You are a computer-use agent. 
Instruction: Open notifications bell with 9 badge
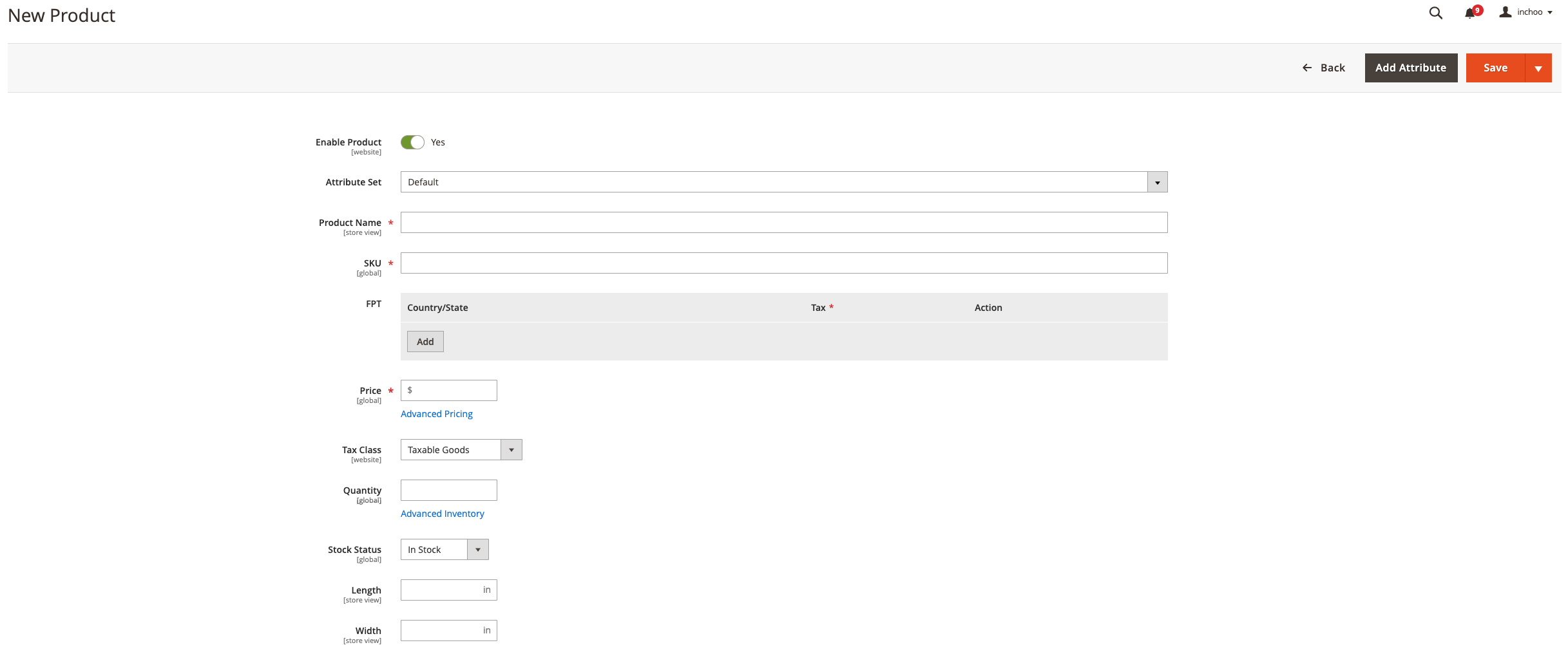pos(1473,12)
